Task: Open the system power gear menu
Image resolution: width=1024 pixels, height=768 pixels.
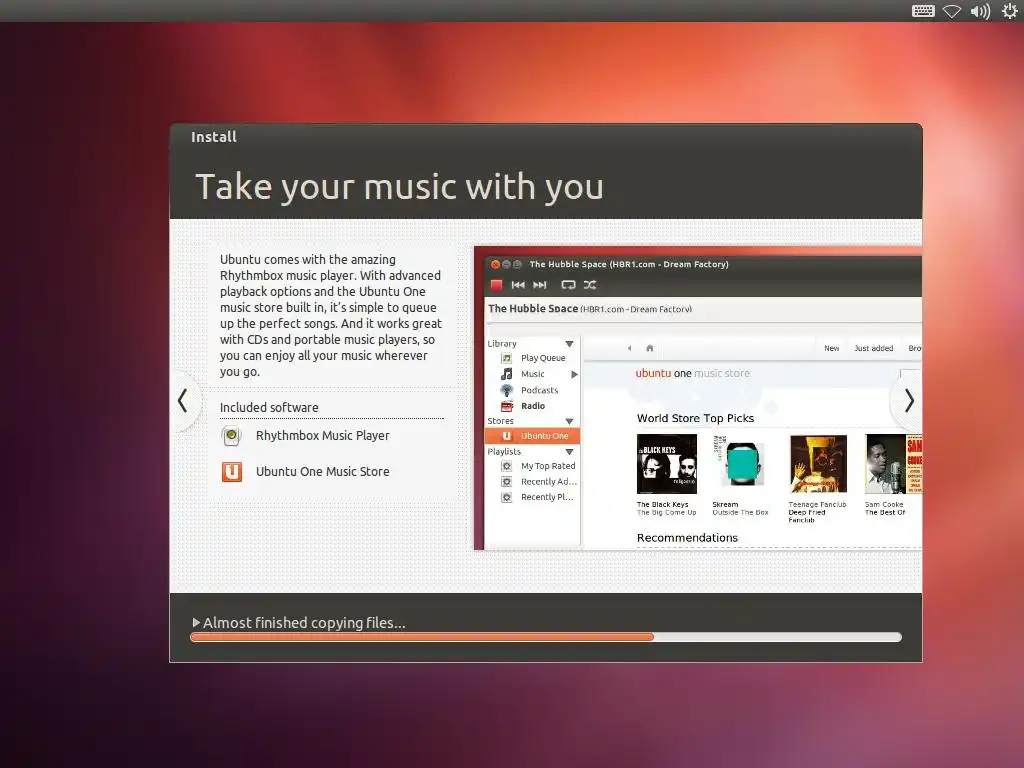Action: [x=1010, y=11]
